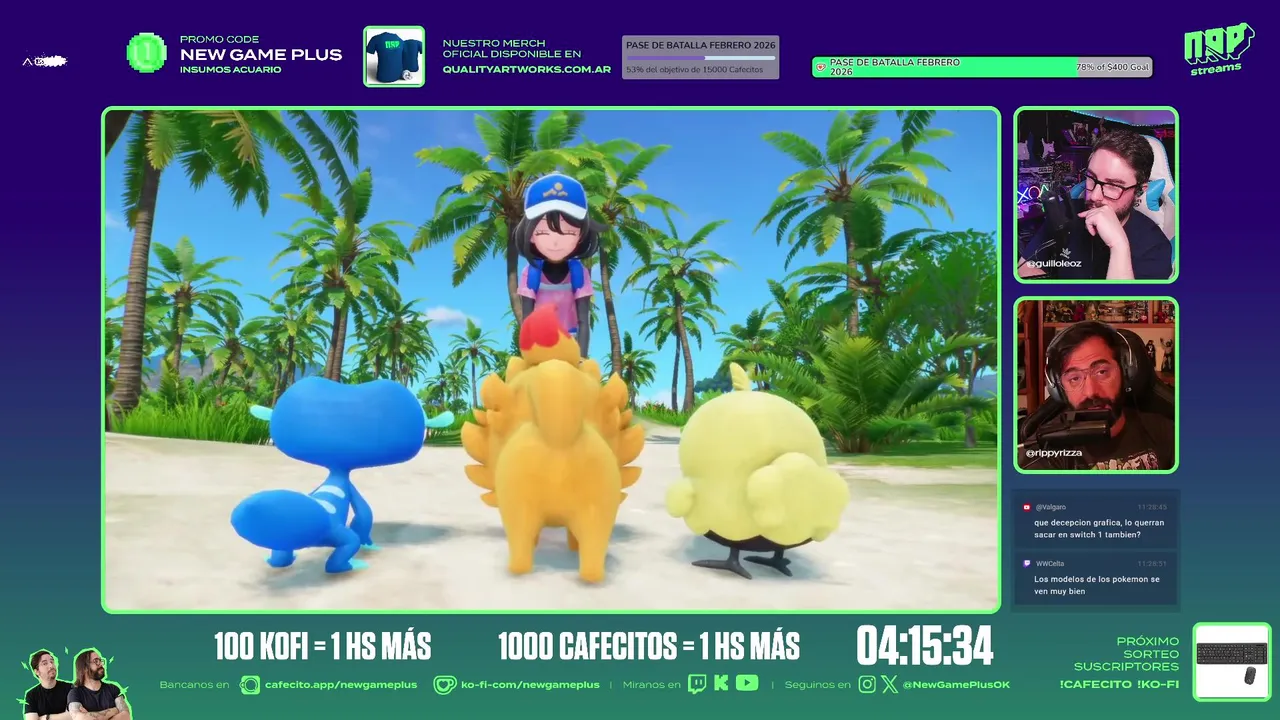
Task: Click the 15000 Cafecitos progress bar
Action: (700, 58)
